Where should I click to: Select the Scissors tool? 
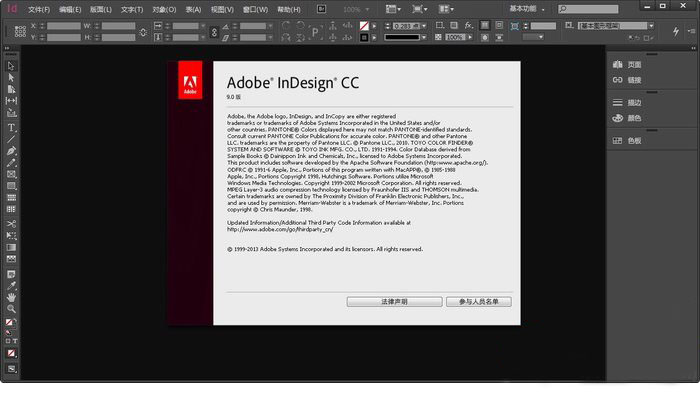click(11, 224)
